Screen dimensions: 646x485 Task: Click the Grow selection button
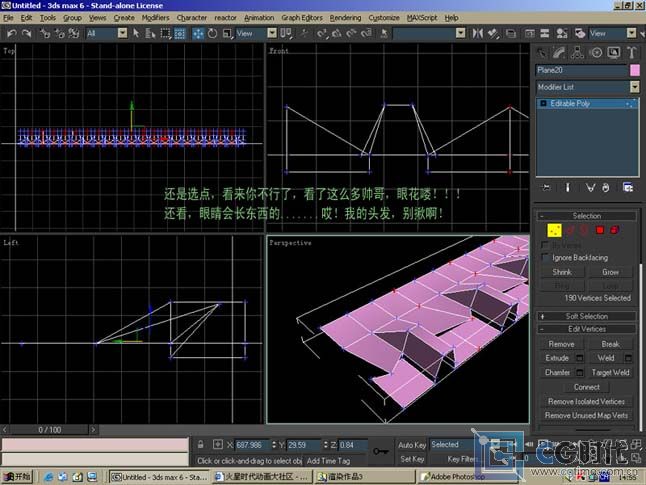[x=610, y=272]
